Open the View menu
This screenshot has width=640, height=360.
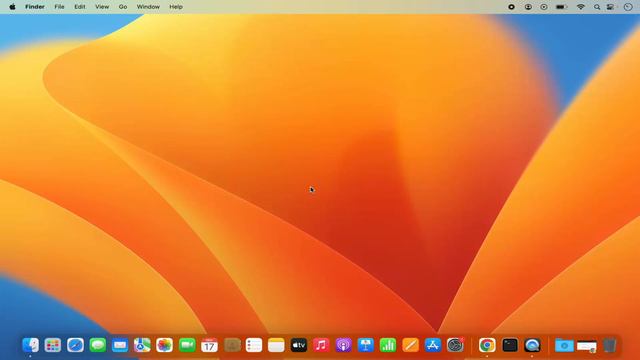[x=102, y=7]
